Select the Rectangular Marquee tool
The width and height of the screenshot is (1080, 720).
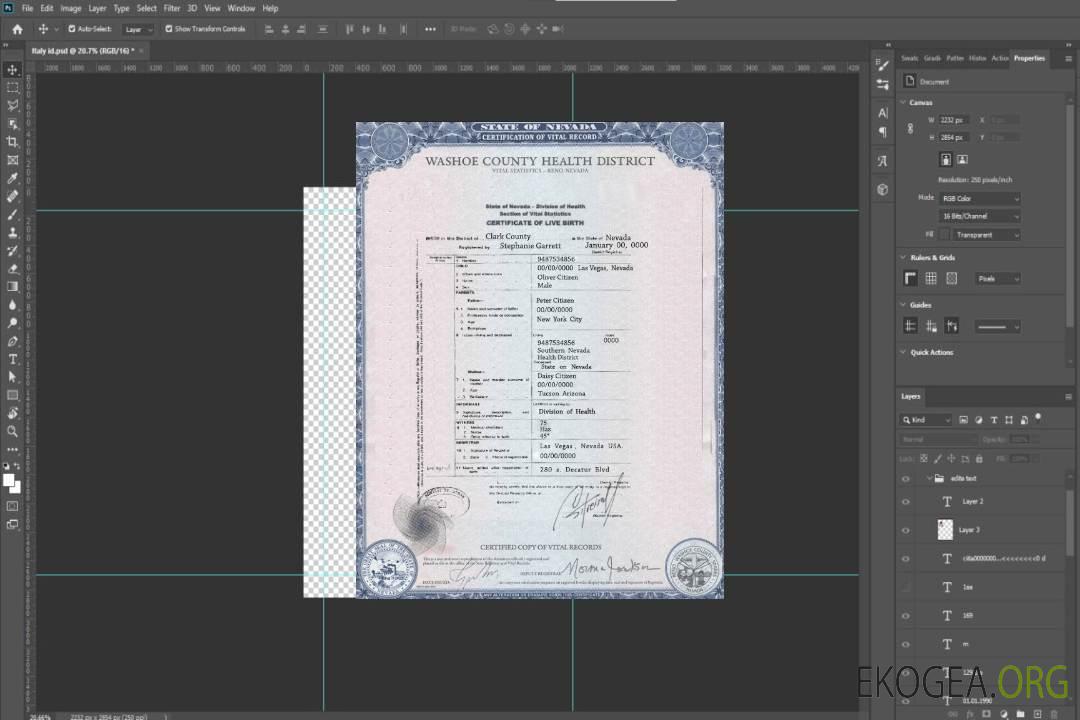(12, 88)
